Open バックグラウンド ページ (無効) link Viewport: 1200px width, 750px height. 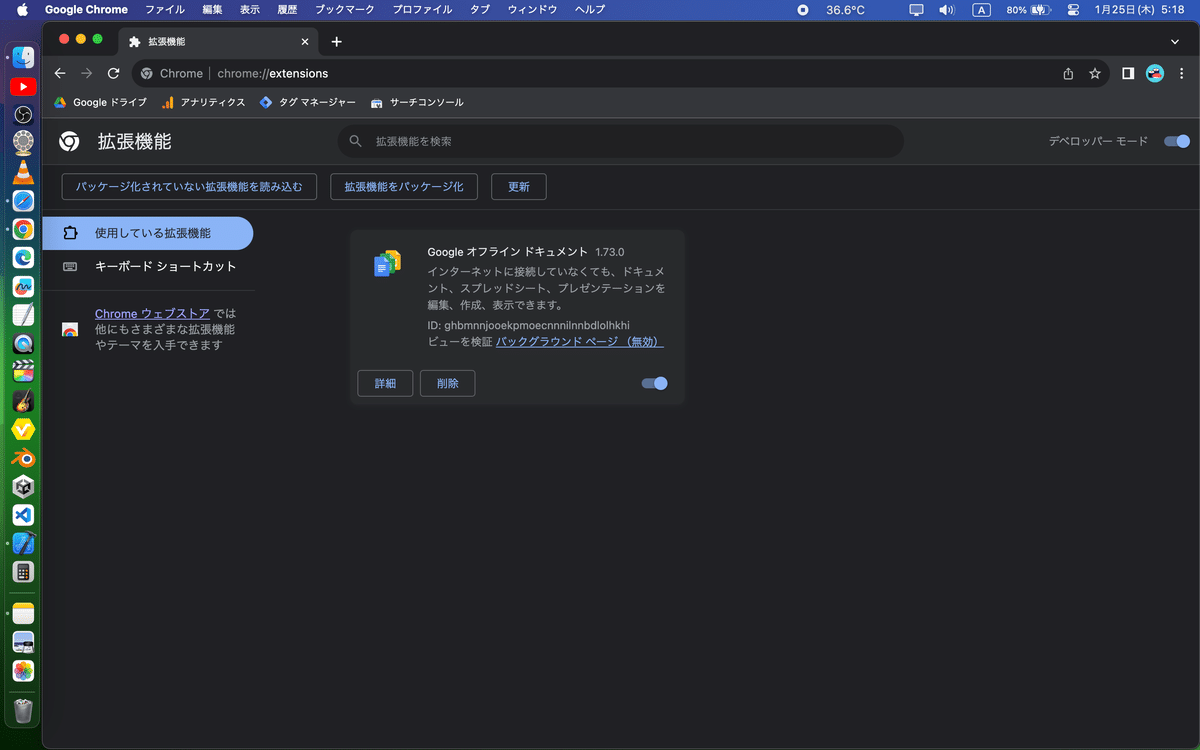[x=580, y=341]
